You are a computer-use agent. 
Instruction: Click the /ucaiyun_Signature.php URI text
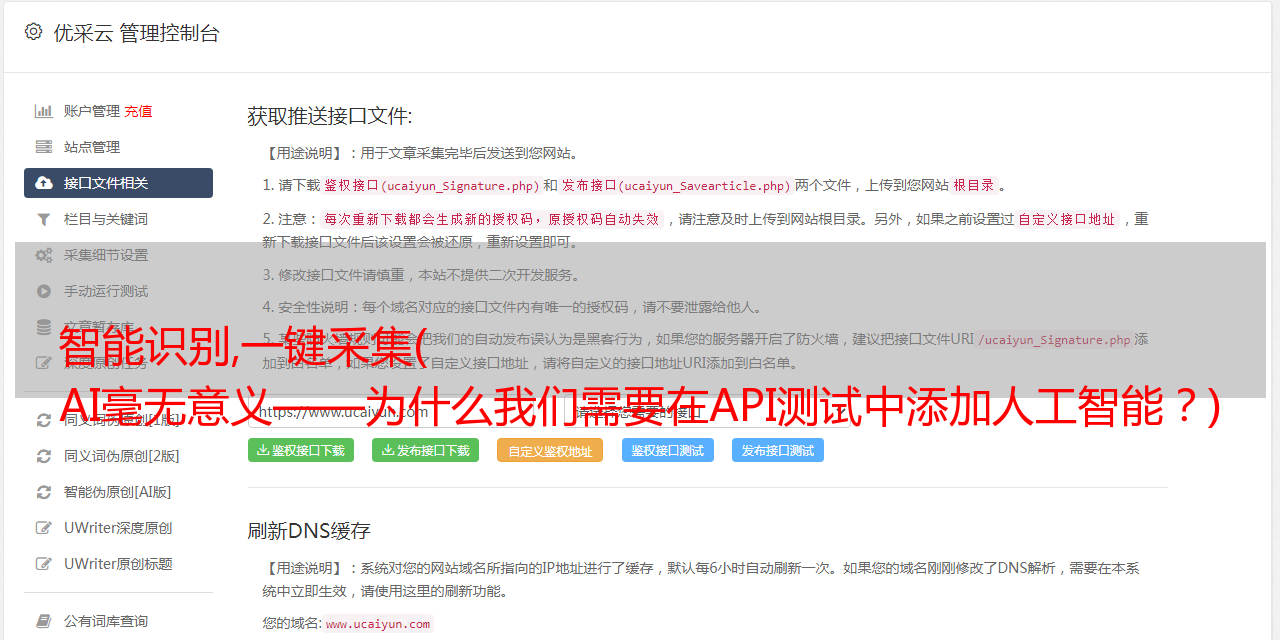1054,339
